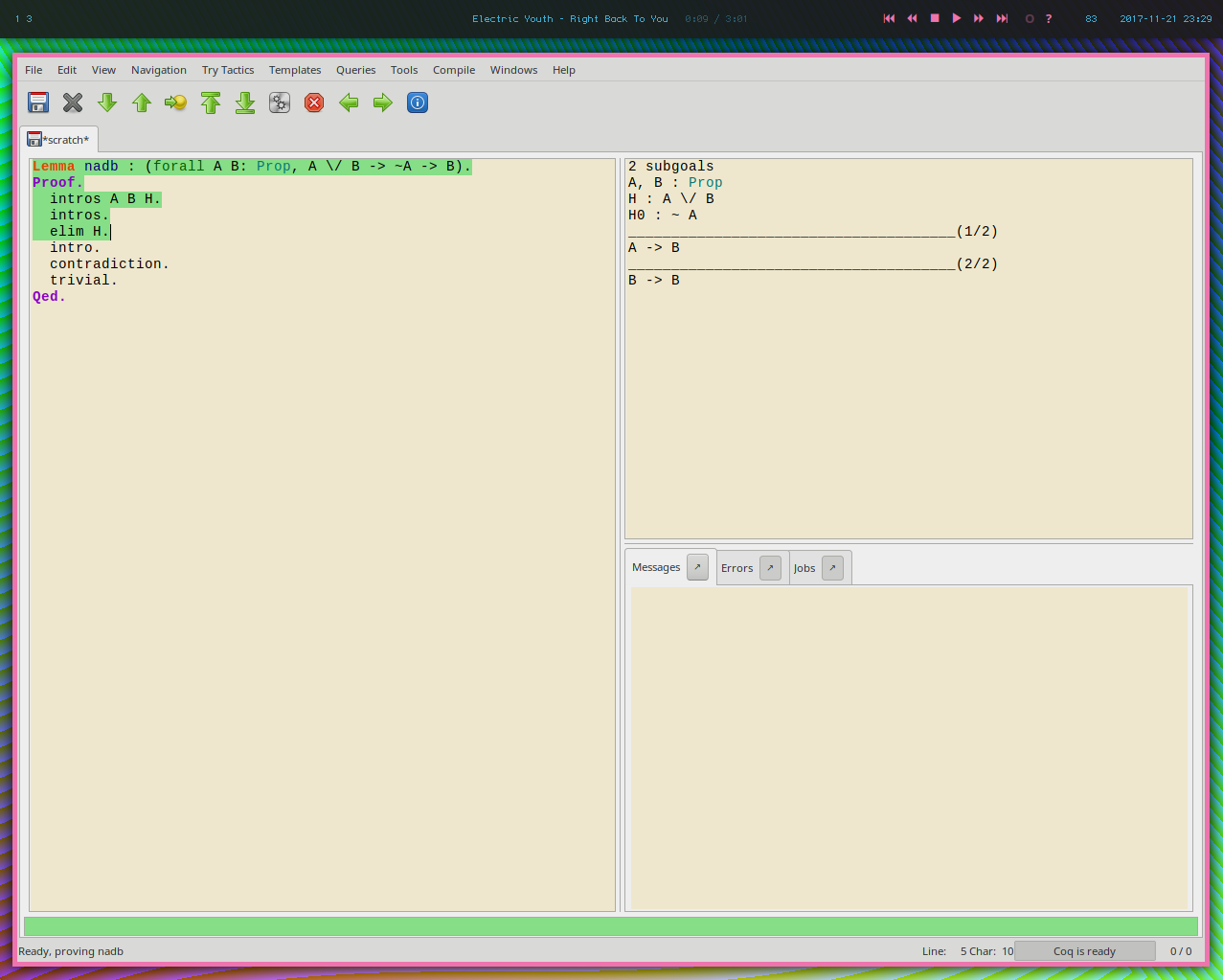The width and height of the screenshot is (1223, 980).
Task: Select the *scratch* file tab
Action: click(58, 140)
